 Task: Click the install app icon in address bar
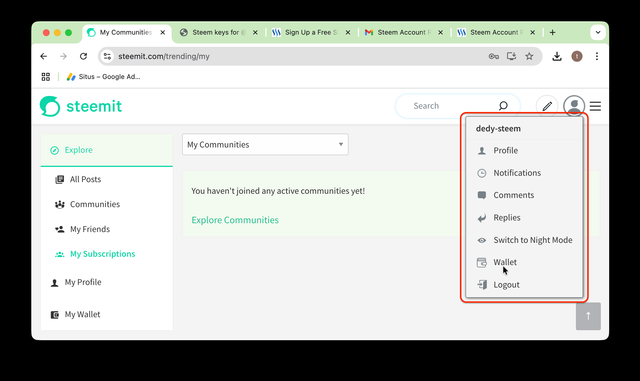[511, 56]
